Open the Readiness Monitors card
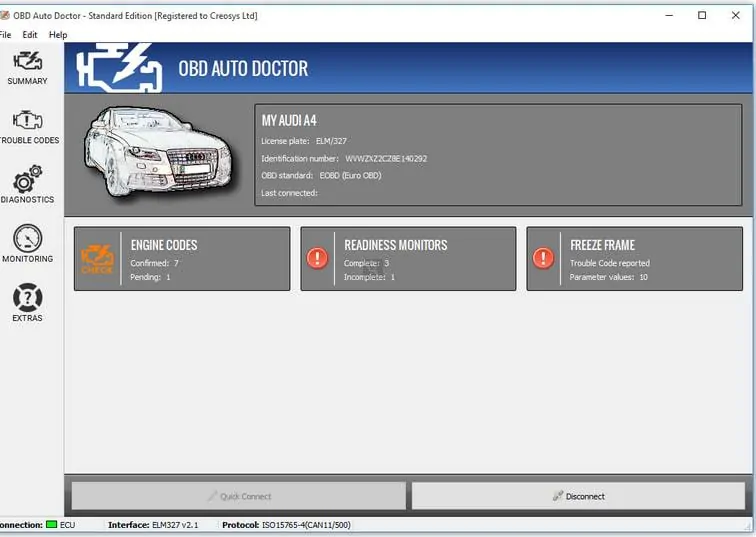756x537 pixels. point(408,259)
